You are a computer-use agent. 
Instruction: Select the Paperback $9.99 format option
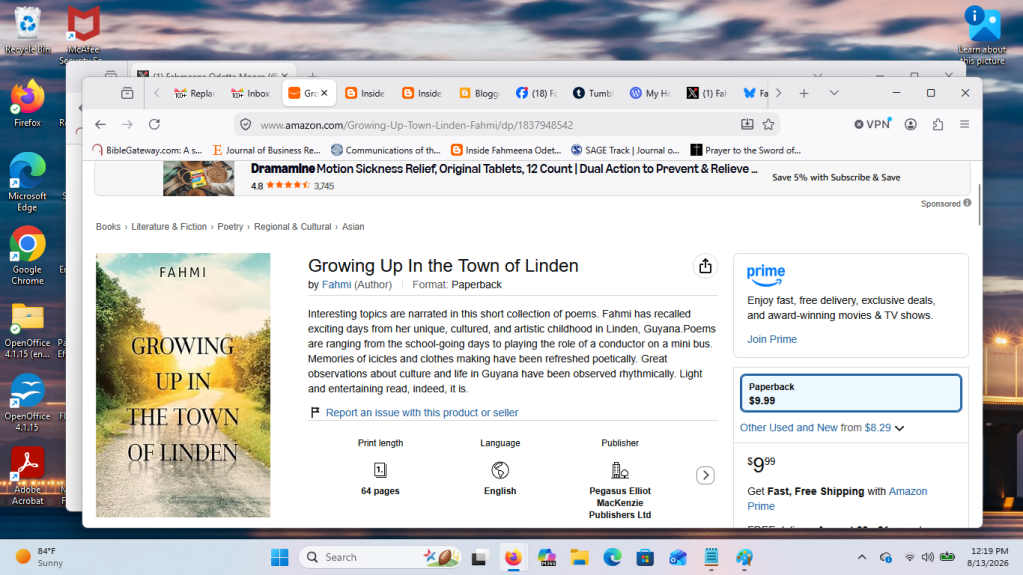(x=851, y=393)
